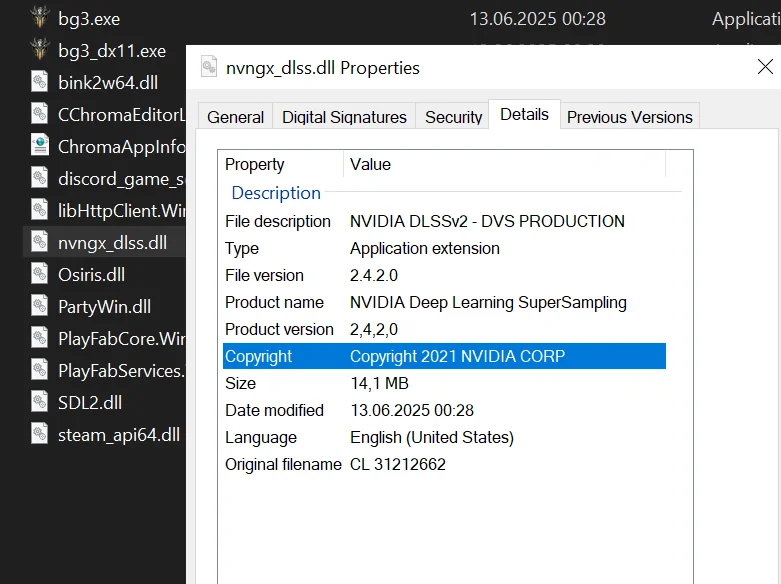781x584 pixels.
Task: Click the SDL2.dll file icon
Action: coord(40,402)
